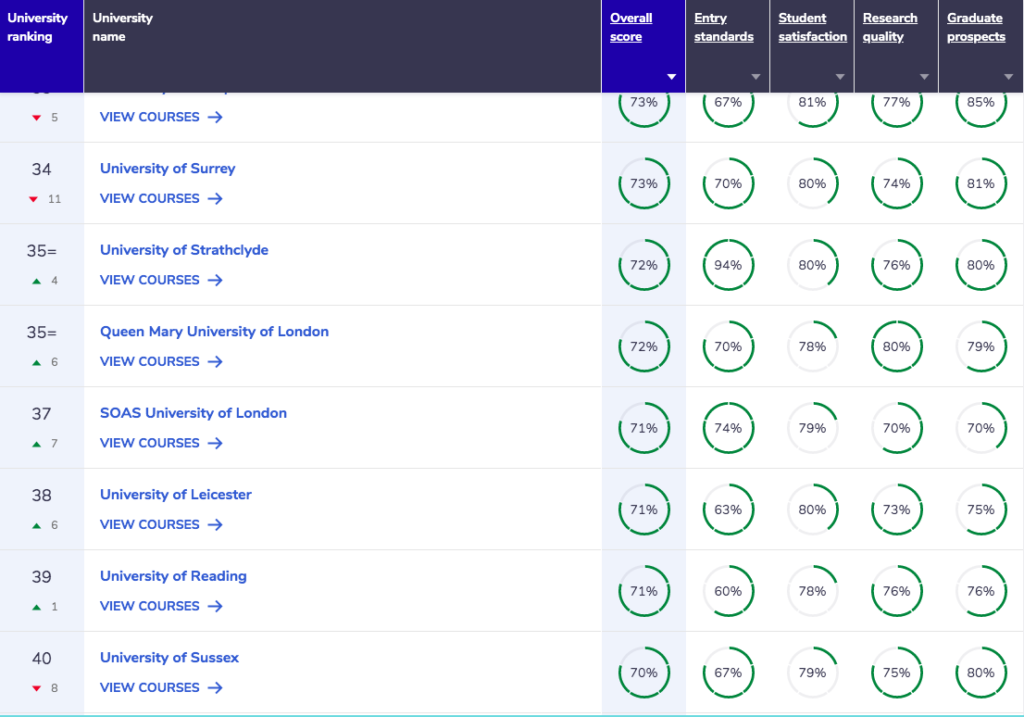Click the arrow icon beside University of Surrey's VIEW COURSES
The width and height of the screenshot is (1024, 717).
[x=215, y=199]
